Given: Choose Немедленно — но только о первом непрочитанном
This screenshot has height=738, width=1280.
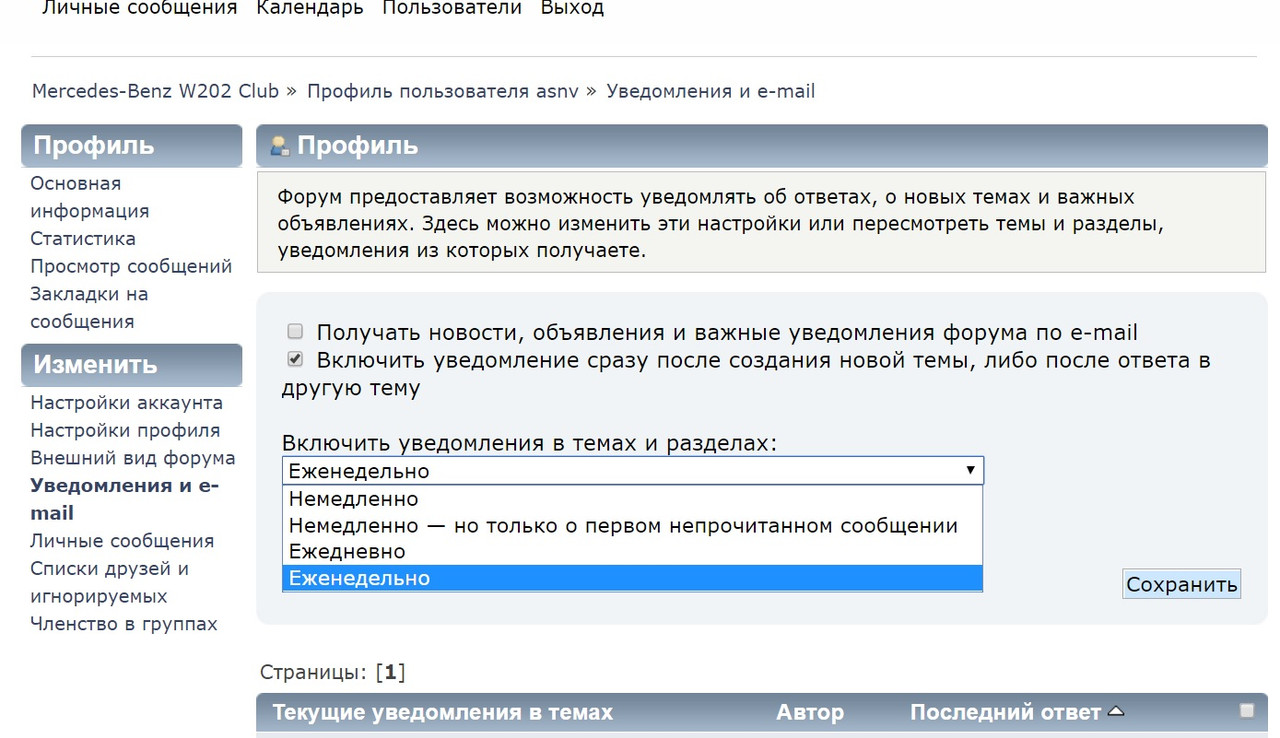Looking at the screenshot, I should [633, 525].
